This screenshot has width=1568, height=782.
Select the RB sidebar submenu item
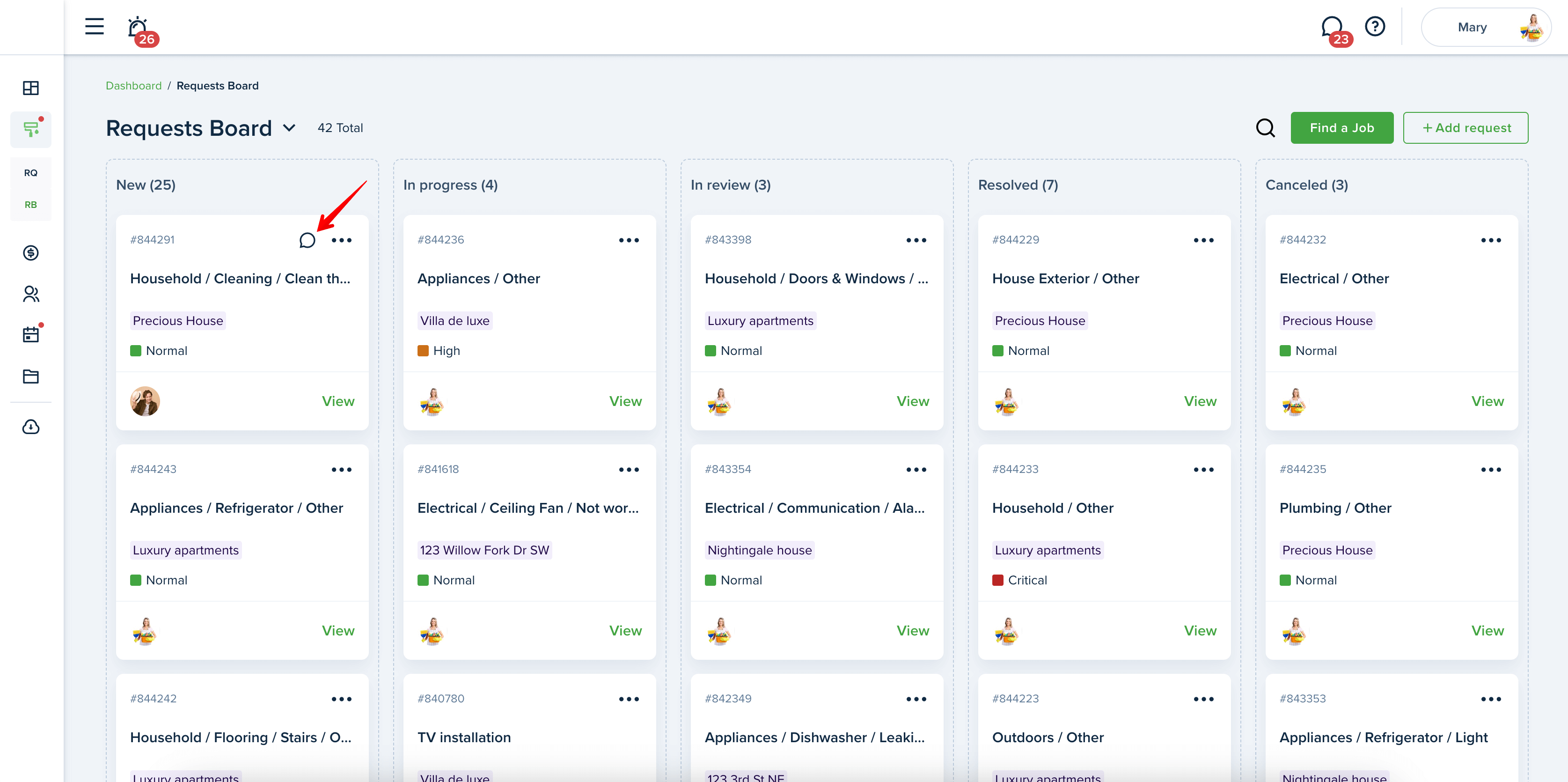point(30,205)
